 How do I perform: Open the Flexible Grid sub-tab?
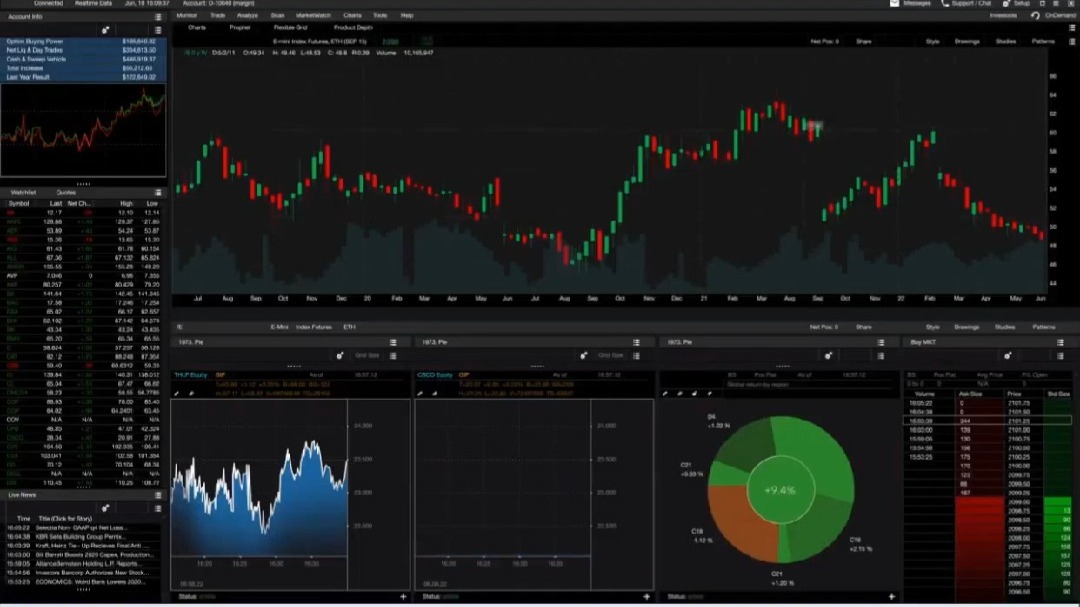291,28
